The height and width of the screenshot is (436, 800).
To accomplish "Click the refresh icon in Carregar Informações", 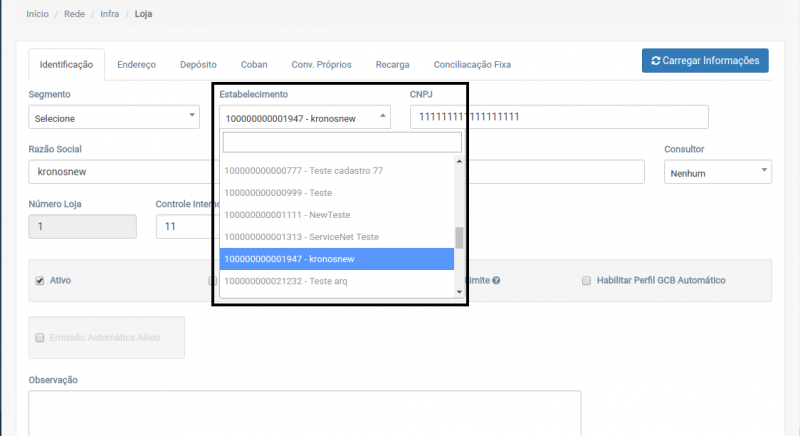I will click(656, 61).
